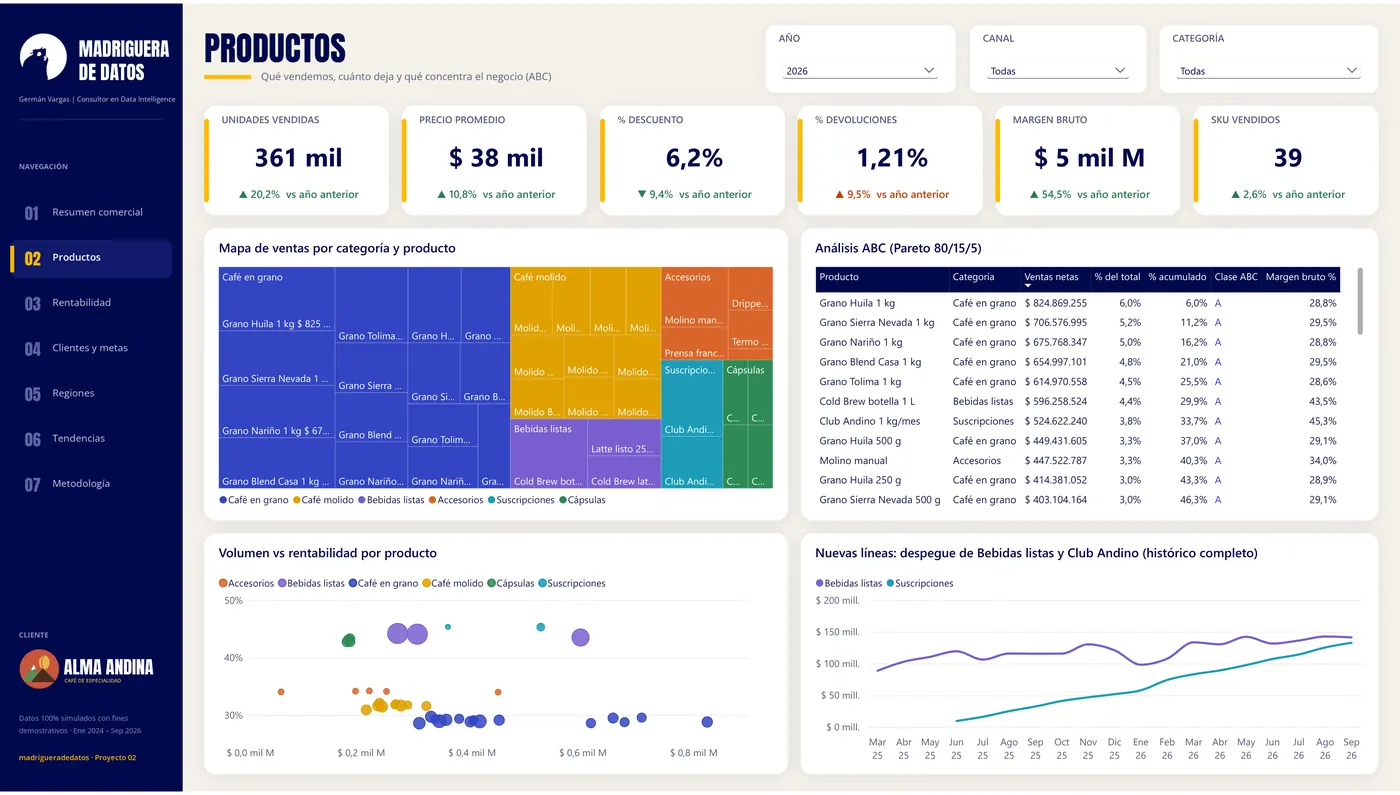Screen dimensions: 1400x795
Task: Click the Molino manual cell in ABC table
Action: pyautogui.click(x=853, y=461)
